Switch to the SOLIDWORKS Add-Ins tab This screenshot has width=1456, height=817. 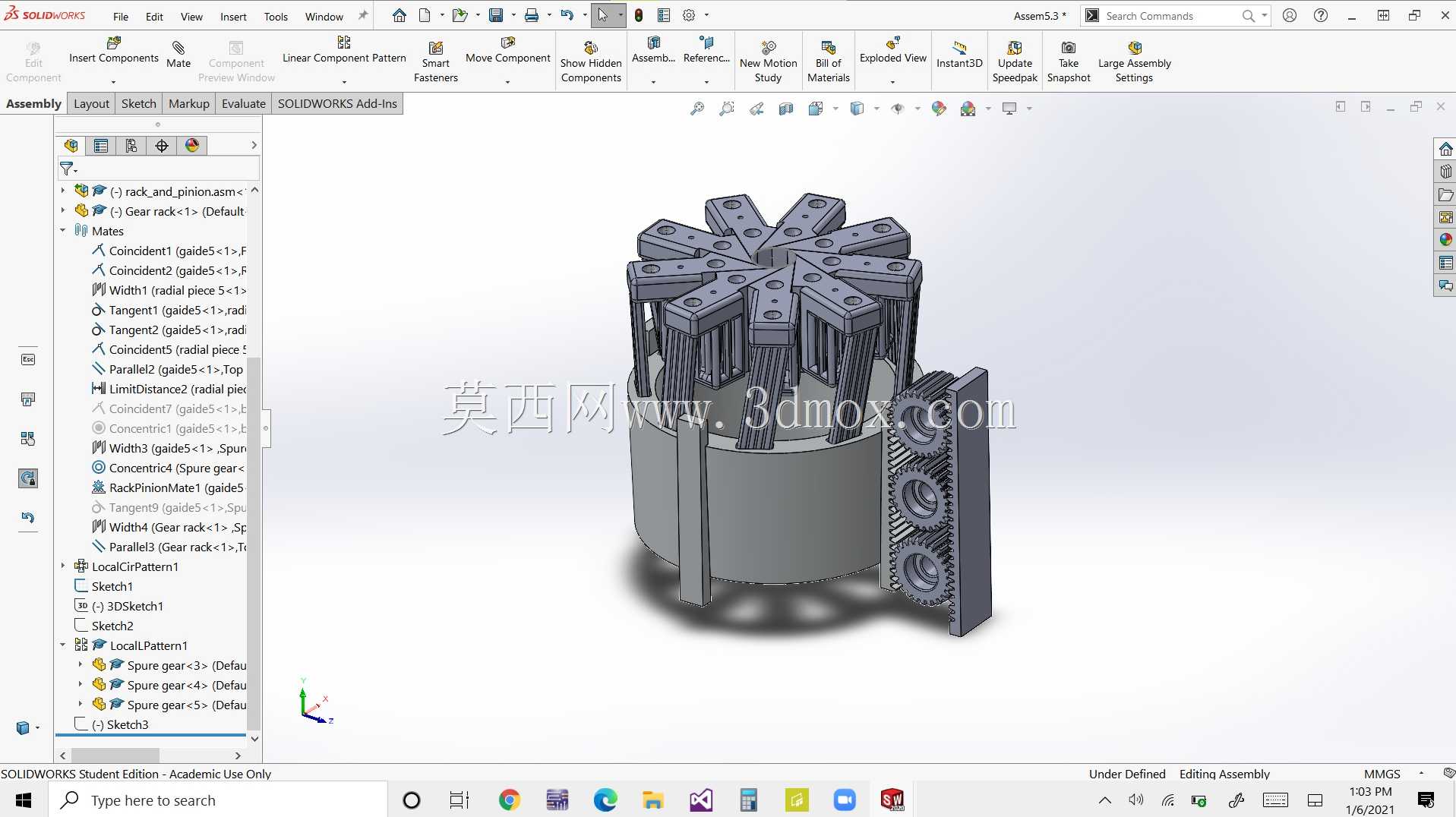tap(337, 104)
